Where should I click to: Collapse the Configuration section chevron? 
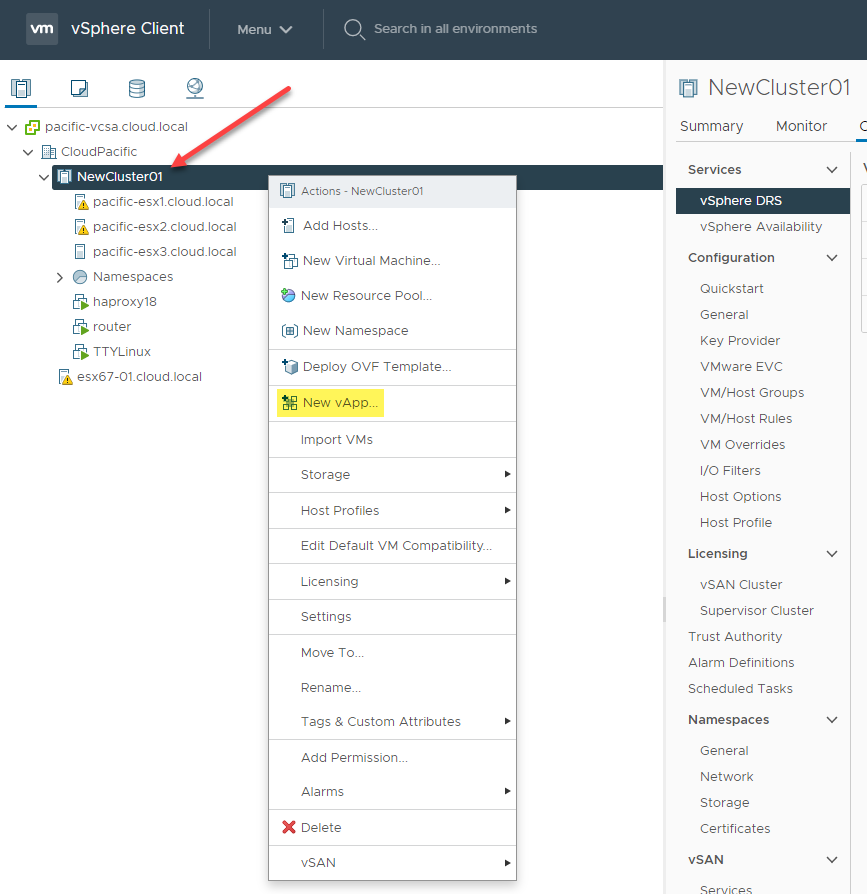click(x=832, y=258)
